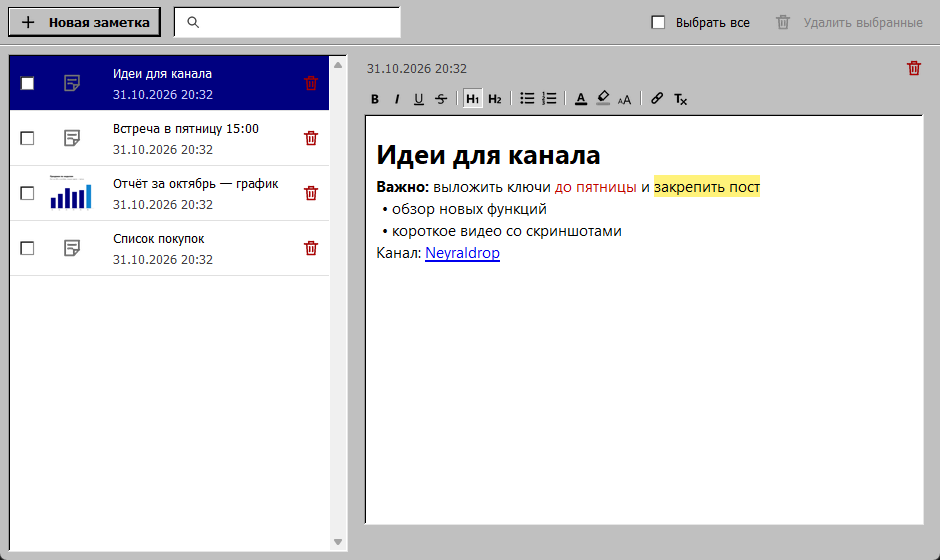Viewport: 940px width, 560px height.
Task: Open the highlight background color picker
Action: click(x=603, y=98)
